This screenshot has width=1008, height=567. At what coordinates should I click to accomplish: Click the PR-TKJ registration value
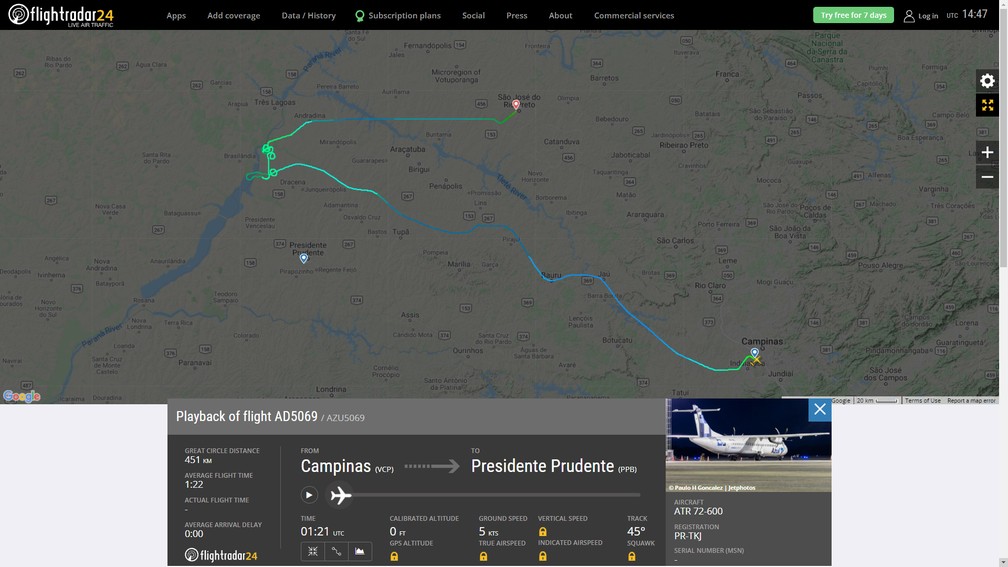coord(687,536)
